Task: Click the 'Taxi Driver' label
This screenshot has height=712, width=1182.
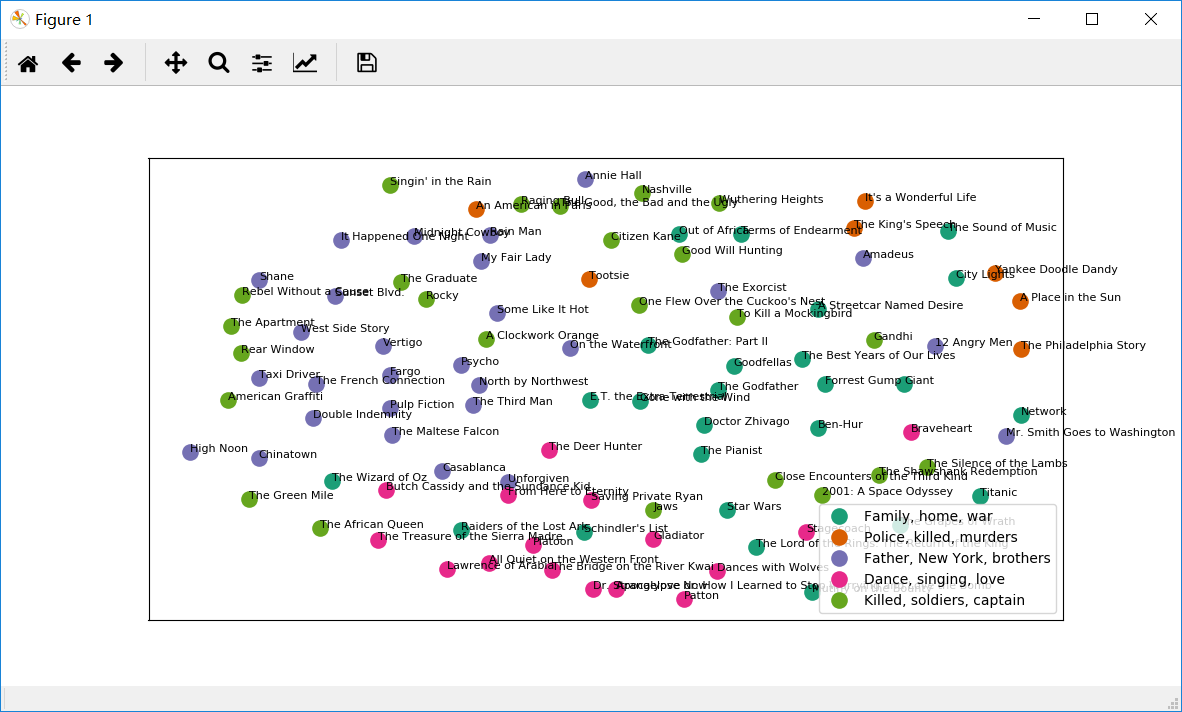Action: [x=289, y=374]
